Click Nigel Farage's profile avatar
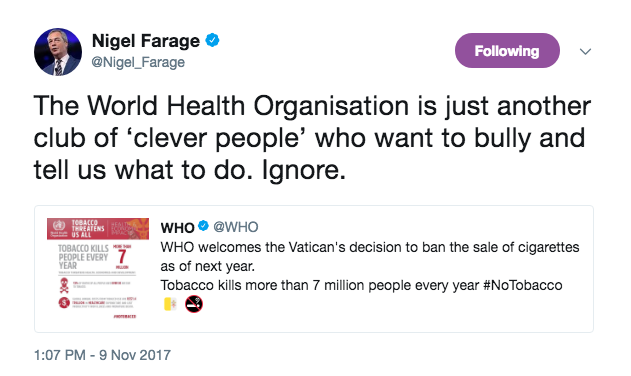Screen dimensions: 631x376 coord(58,52)
